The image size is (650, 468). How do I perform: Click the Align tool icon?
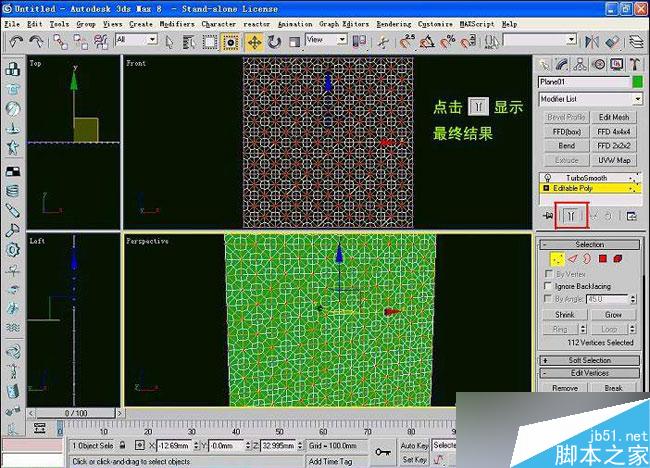pos(612,42)
